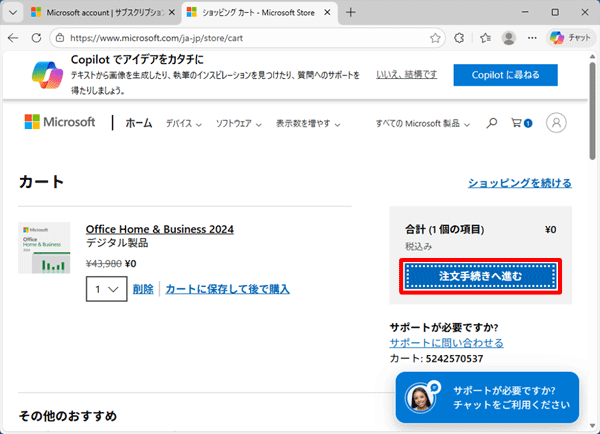Click the Copilot に尋ねる button
This screenshot has height=434, width=600.
(x=504, y=75)
